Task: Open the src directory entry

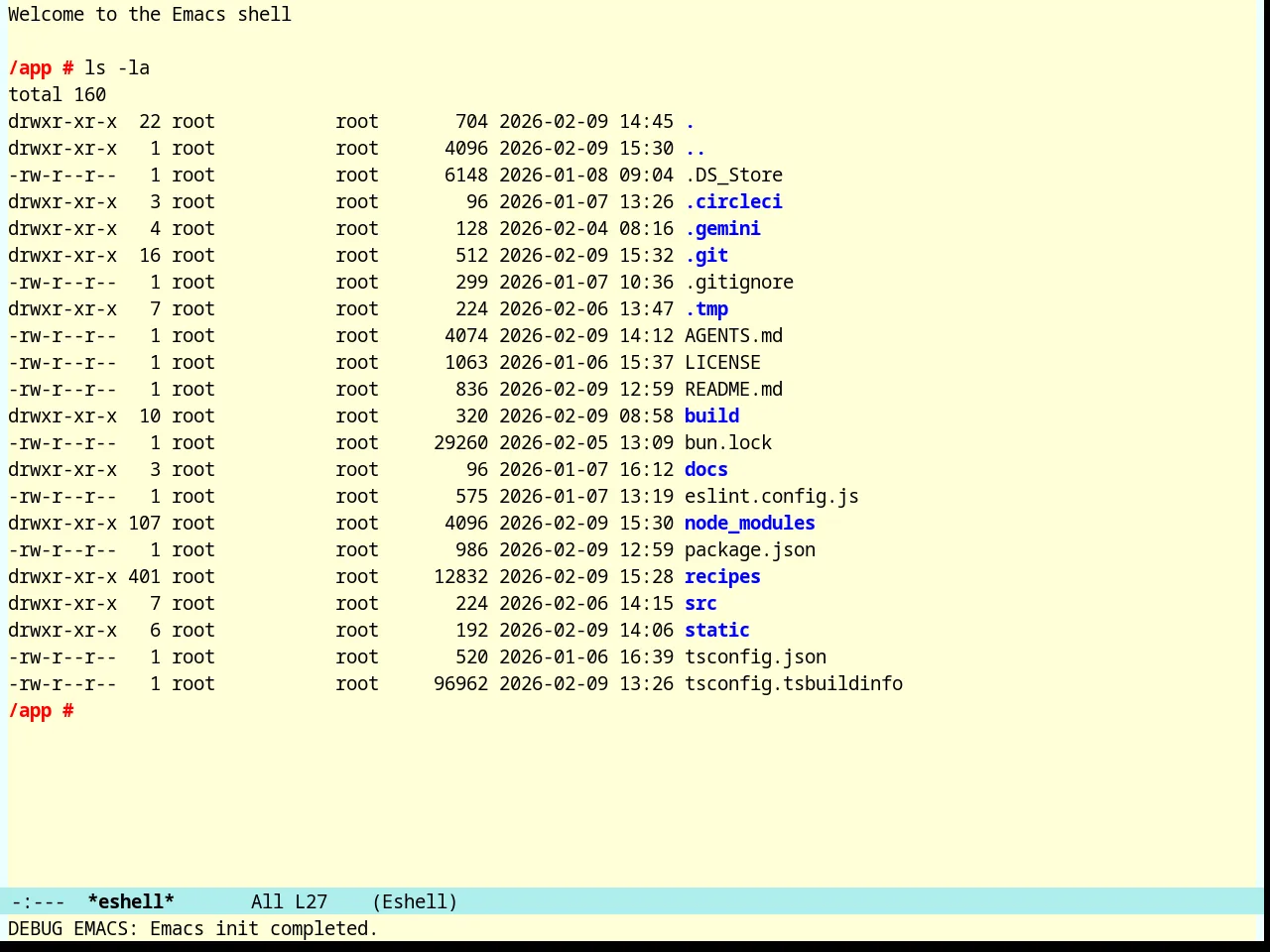Action: pos(700,604)
